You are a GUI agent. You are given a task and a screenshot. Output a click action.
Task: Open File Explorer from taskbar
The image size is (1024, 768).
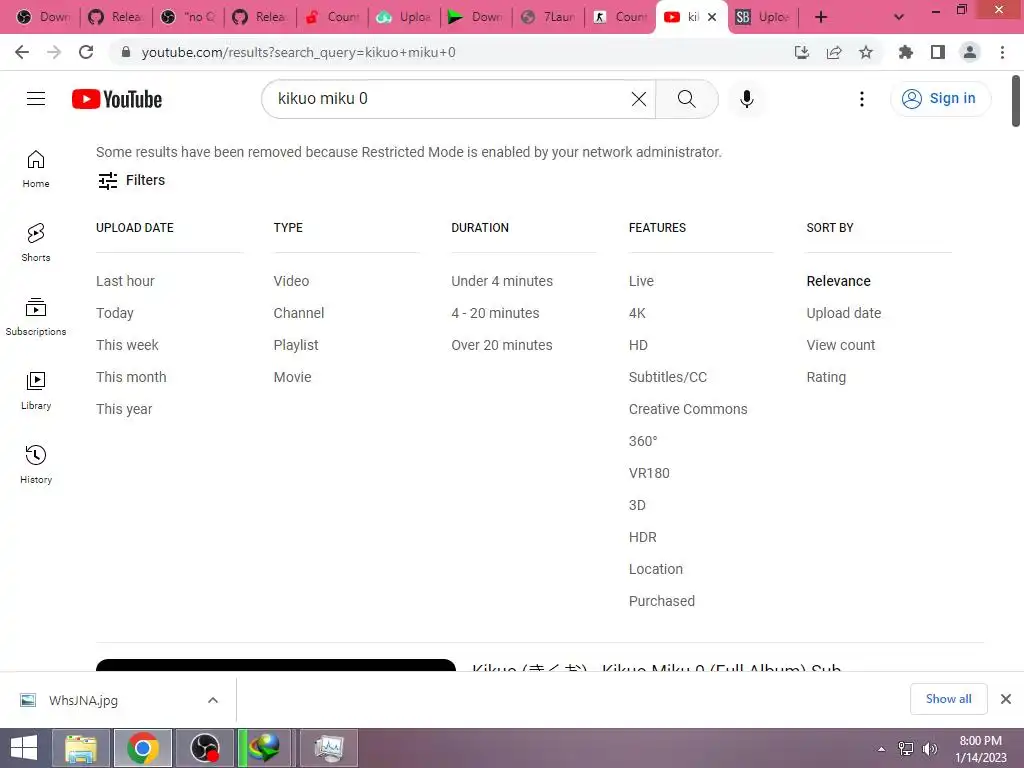point(81,748)
